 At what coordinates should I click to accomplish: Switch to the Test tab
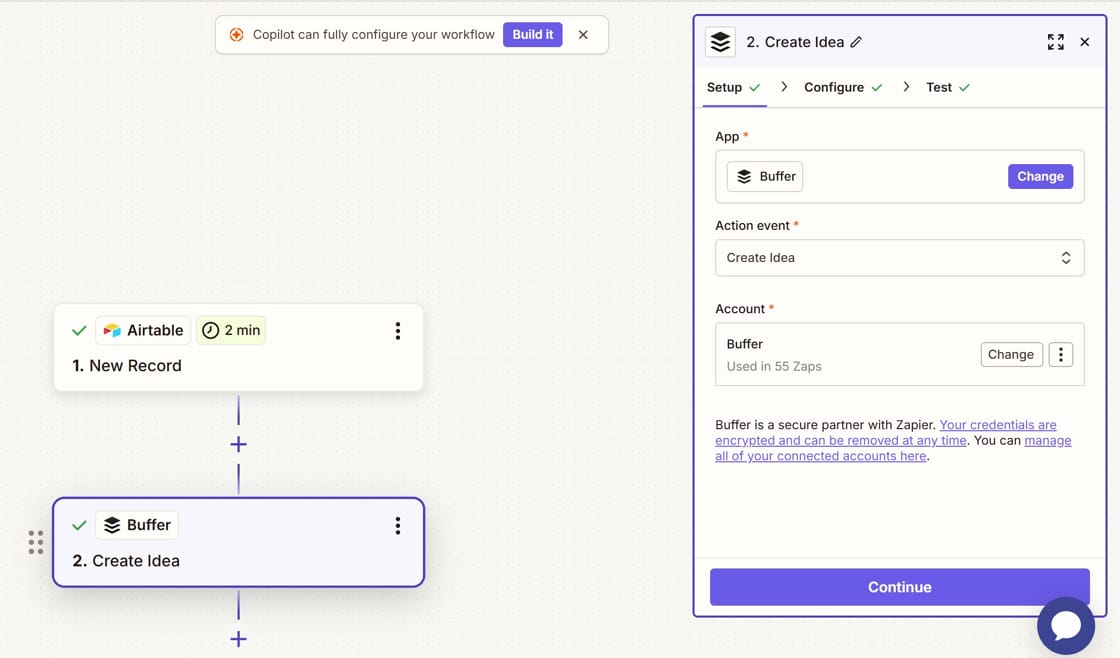click(938, 87)
